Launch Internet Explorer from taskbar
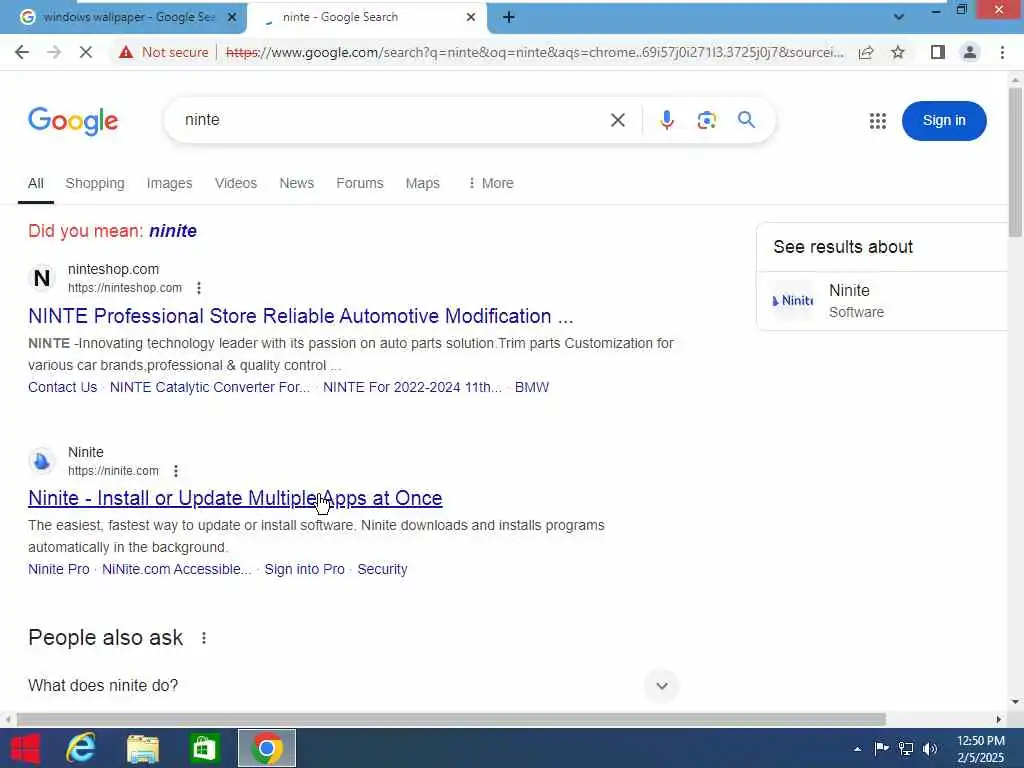 pyautogui.click(x=81, y=748)
